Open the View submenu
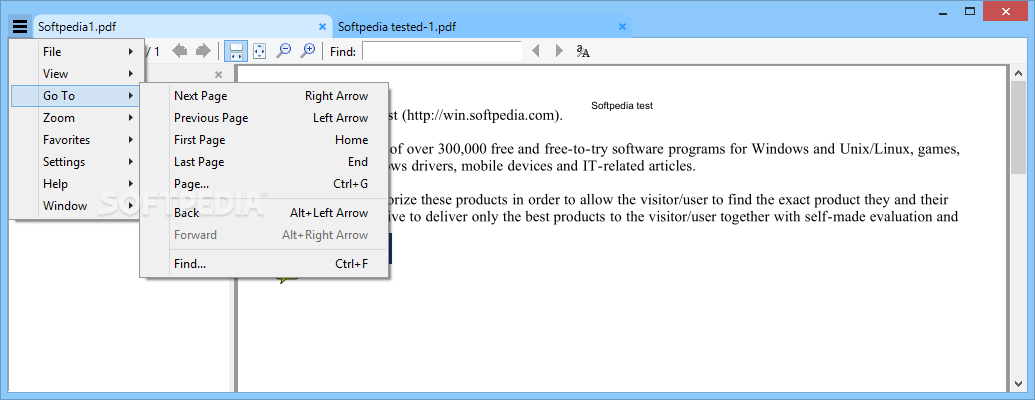This screenshot has height=400, width=1035. pos(75,73)
